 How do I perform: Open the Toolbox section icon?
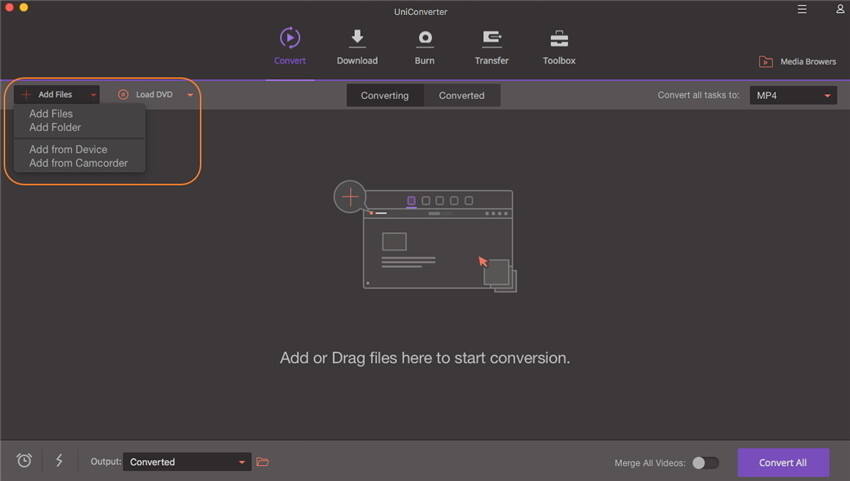point(559,38)
